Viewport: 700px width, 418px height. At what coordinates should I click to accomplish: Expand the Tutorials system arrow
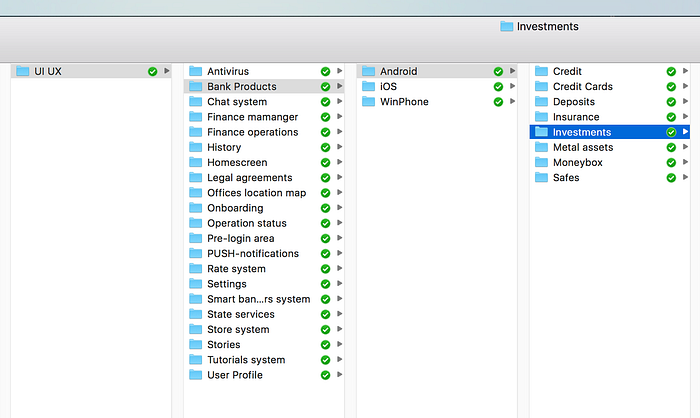pyautogui.click(x=339, y=359)
